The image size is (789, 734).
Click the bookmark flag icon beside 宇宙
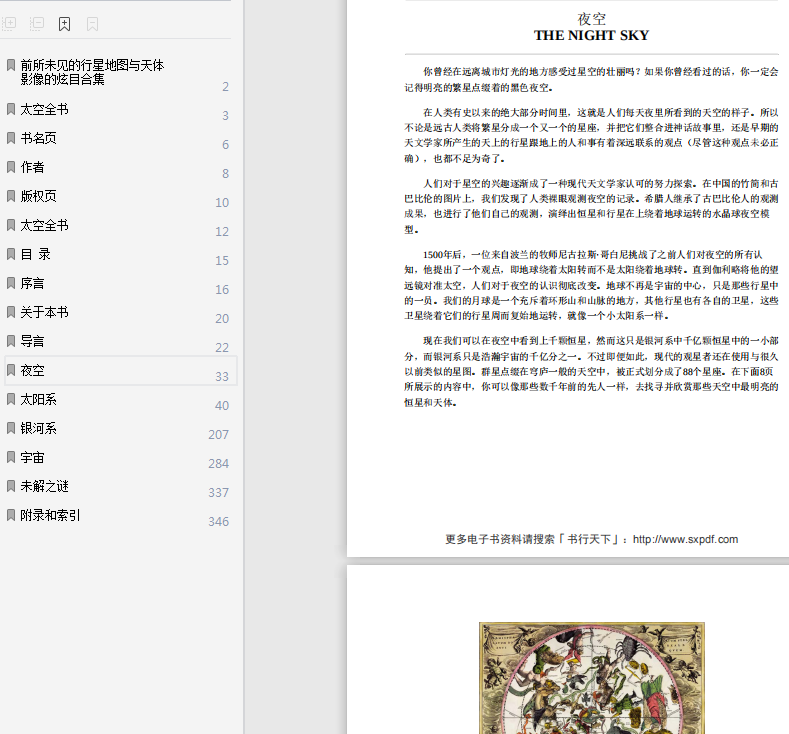click(11, 457)
